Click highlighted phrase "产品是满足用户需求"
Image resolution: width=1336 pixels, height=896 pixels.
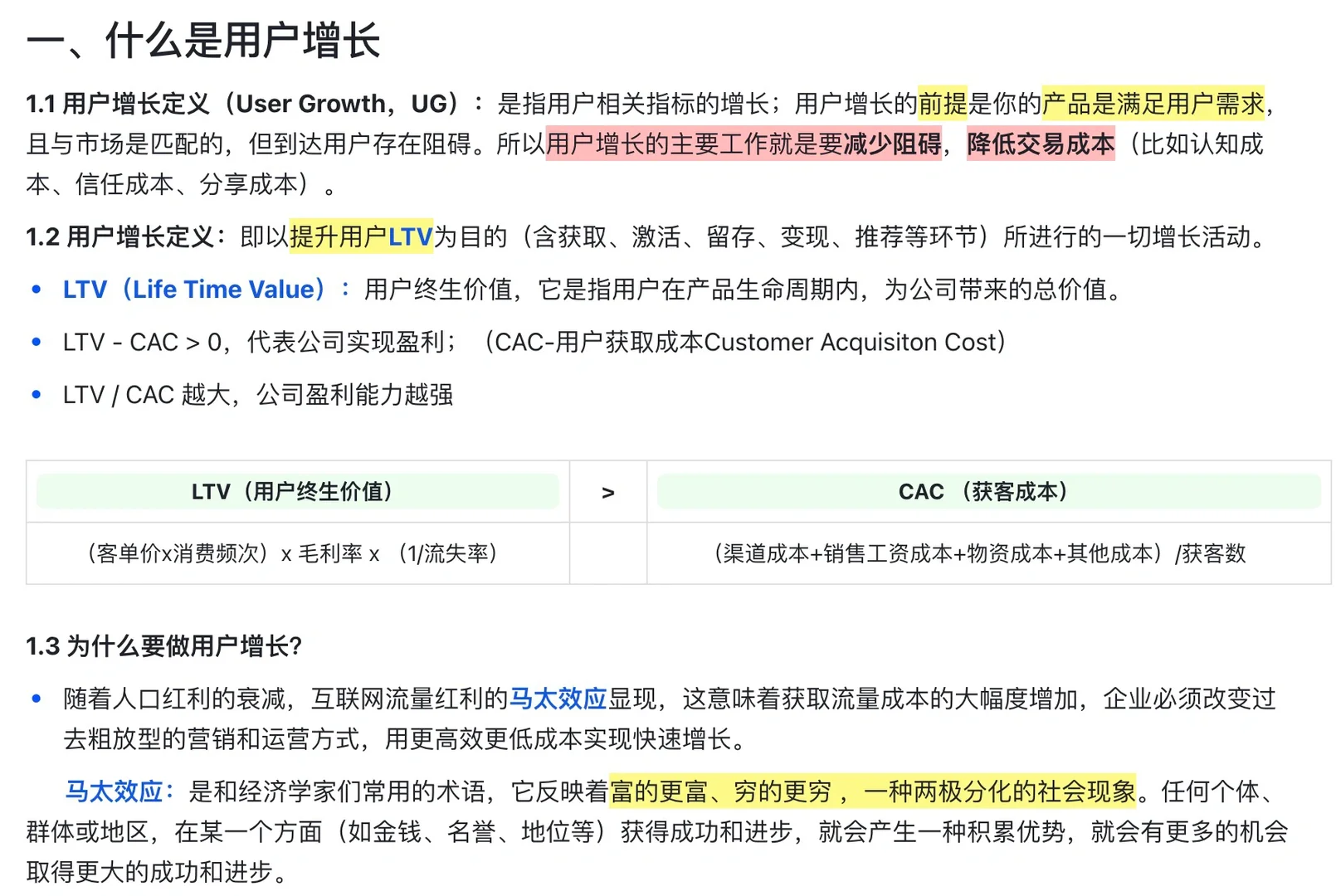(x=1153, y=104)
